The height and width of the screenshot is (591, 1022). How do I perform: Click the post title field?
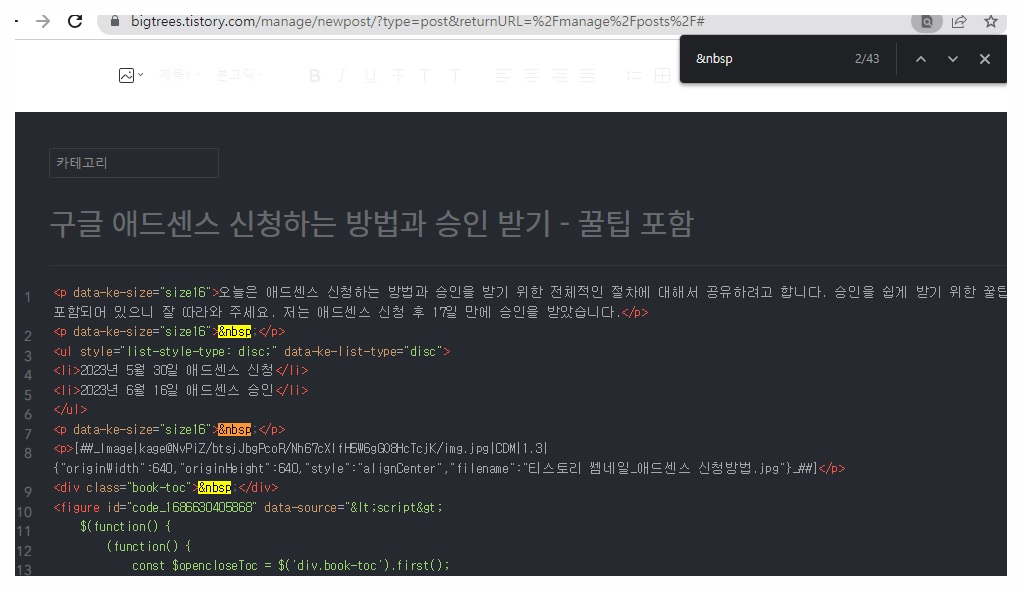372,224
